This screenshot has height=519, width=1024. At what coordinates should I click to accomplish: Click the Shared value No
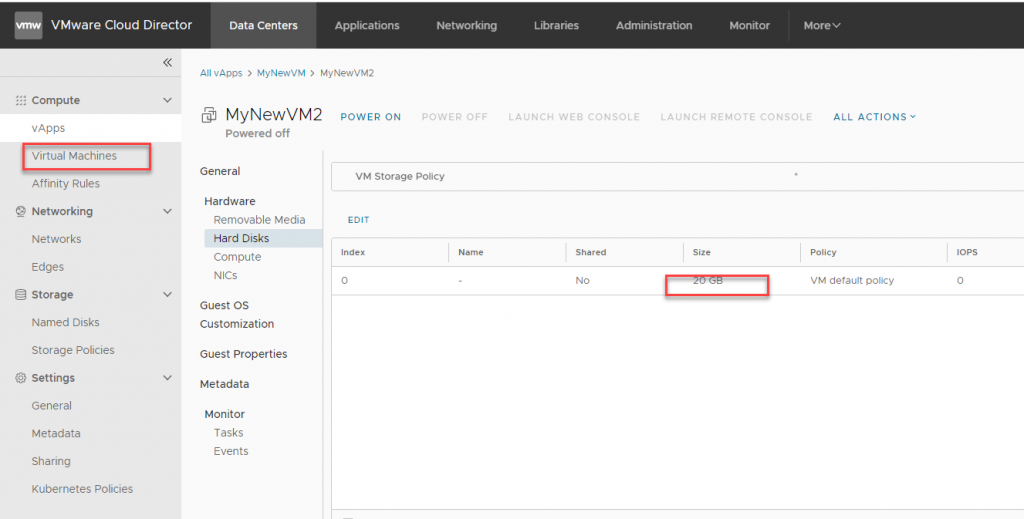pos(583,281)
